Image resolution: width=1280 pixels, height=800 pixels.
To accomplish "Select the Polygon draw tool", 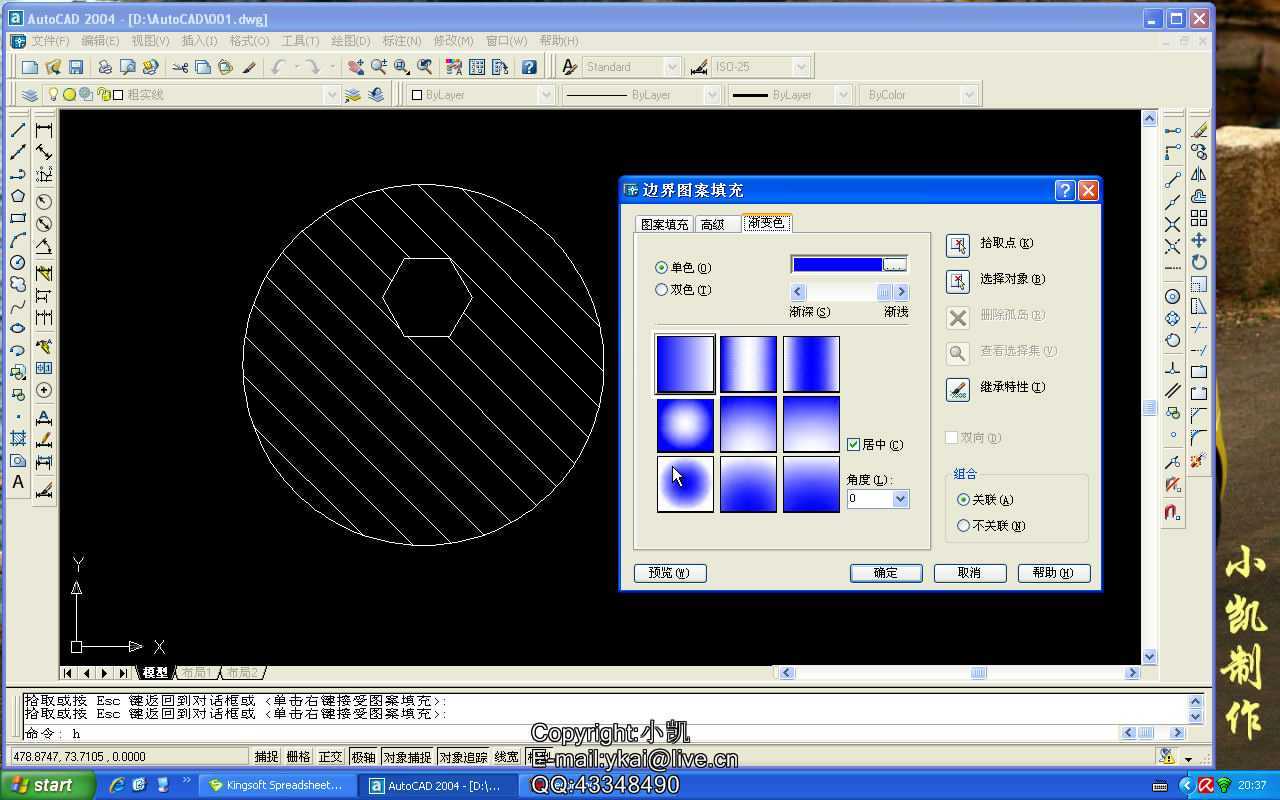I will pos(18,196).
